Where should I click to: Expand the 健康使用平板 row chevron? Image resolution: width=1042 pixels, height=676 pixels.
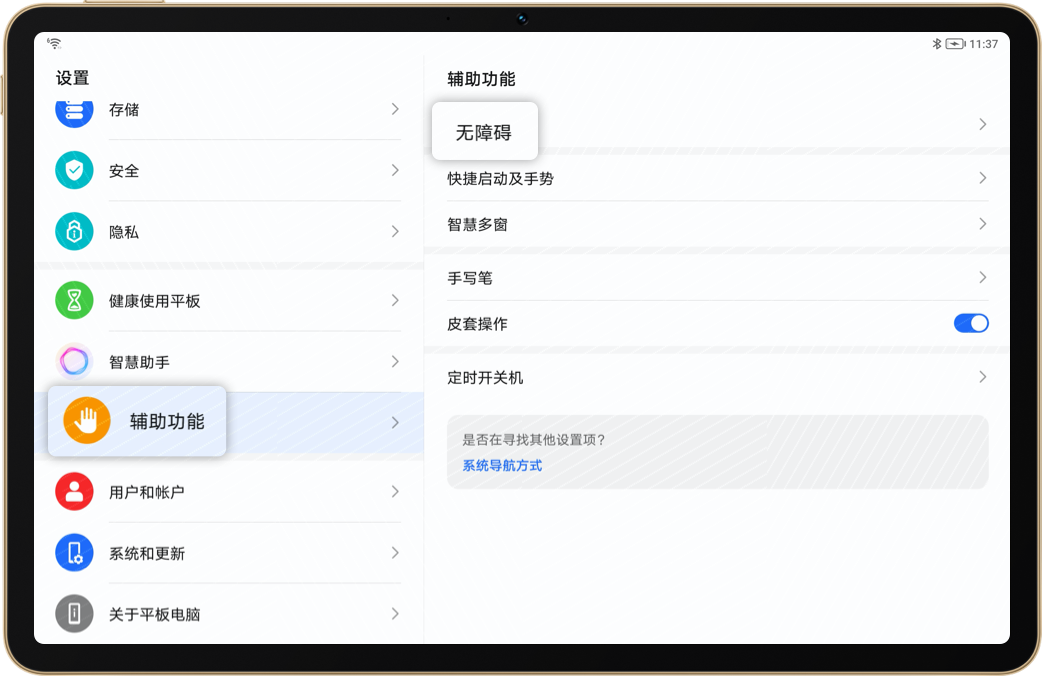coord(395,300)
